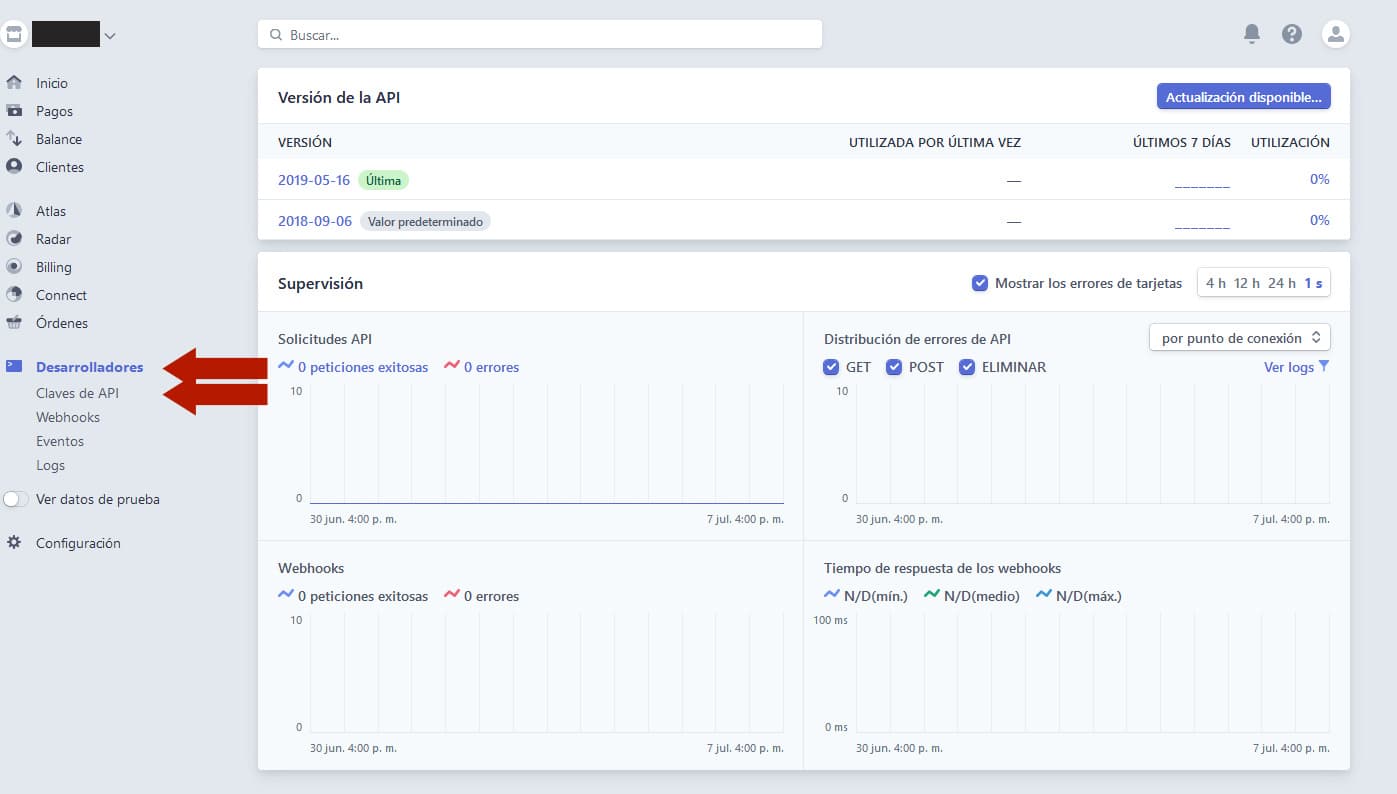Uncheck Mostrar los errores de tarjetas

pyautogui.click(x=980, y=283)
